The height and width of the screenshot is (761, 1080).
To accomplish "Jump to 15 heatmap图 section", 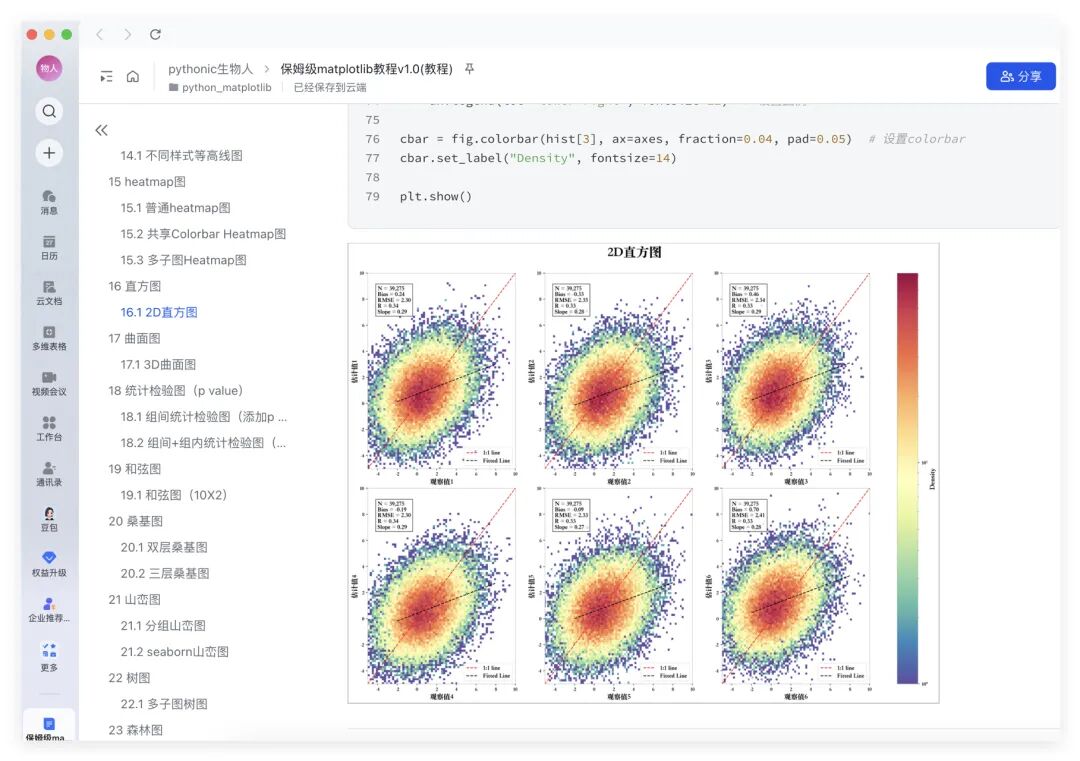I will [x=147, y=182].
